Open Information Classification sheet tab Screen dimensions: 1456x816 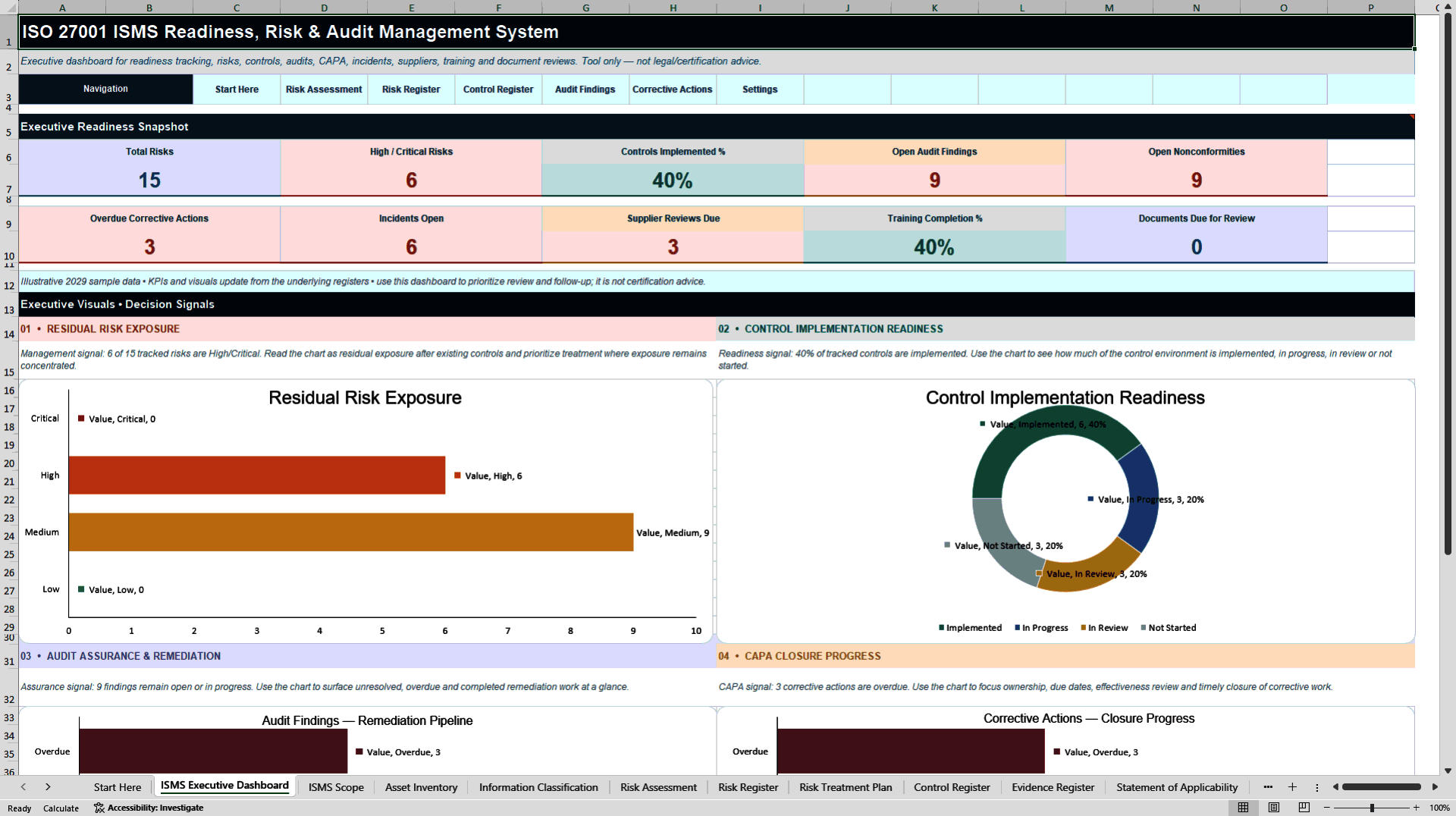[x=538, y=787]
